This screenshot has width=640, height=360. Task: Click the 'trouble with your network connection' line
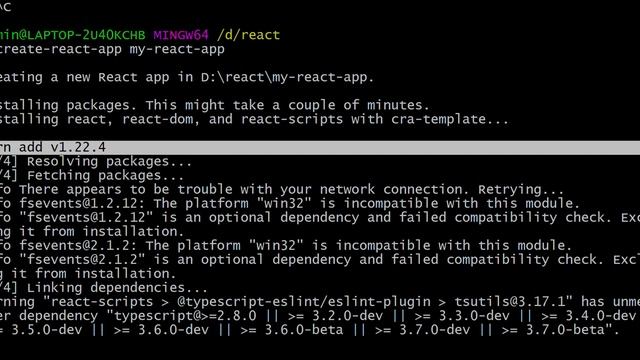coord(282,189)
